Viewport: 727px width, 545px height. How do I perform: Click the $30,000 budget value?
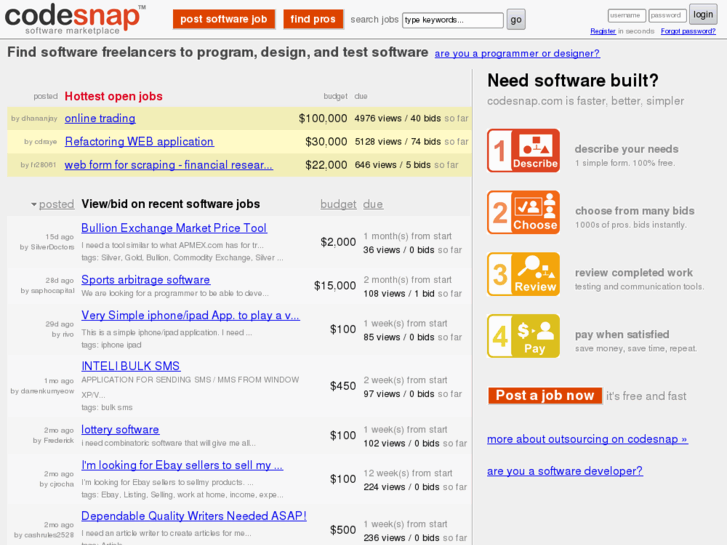pos(326,141)
